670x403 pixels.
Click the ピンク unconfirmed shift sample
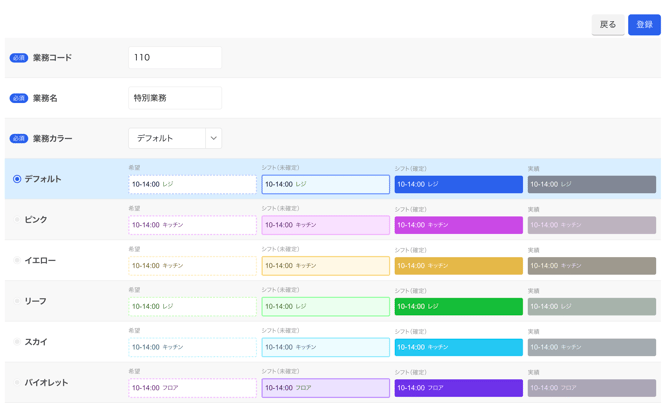(x=325, y=225)
